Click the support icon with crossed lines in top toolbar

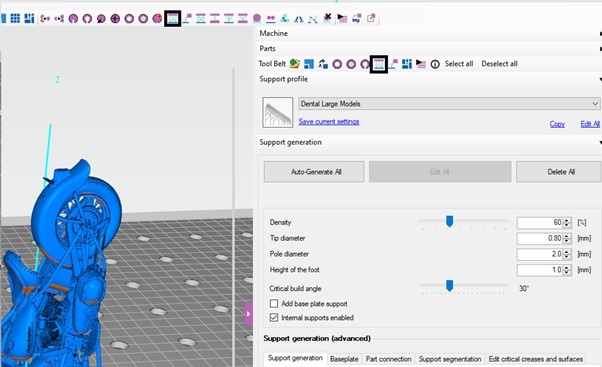201,18
